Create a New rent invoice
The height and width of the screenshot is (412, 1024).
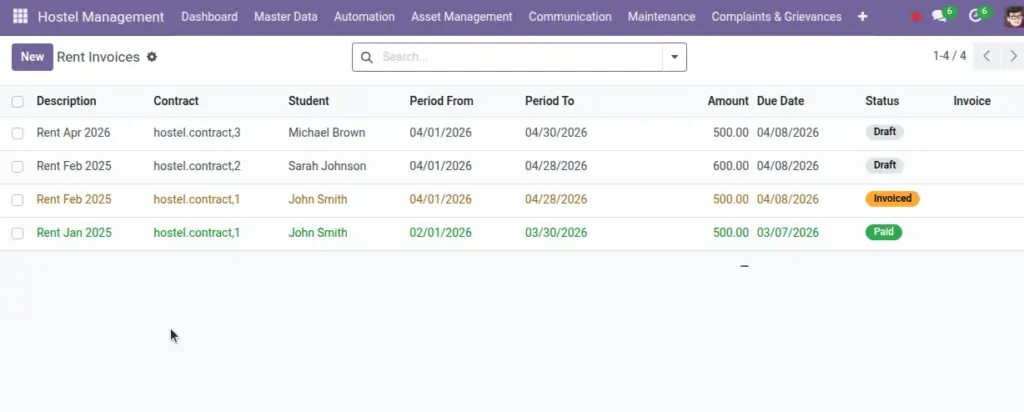click(32, 57)
